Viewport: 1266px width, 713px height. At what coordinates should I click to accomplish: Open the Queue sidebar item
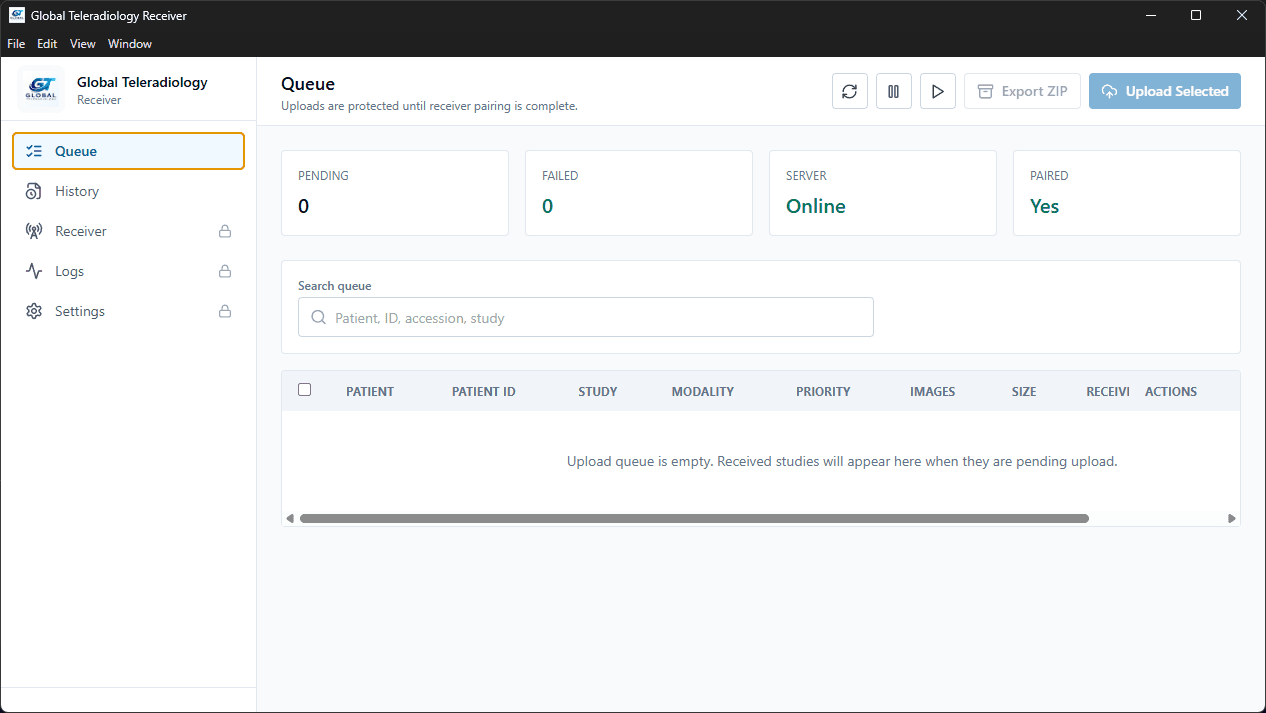click(x=128, y=151)
